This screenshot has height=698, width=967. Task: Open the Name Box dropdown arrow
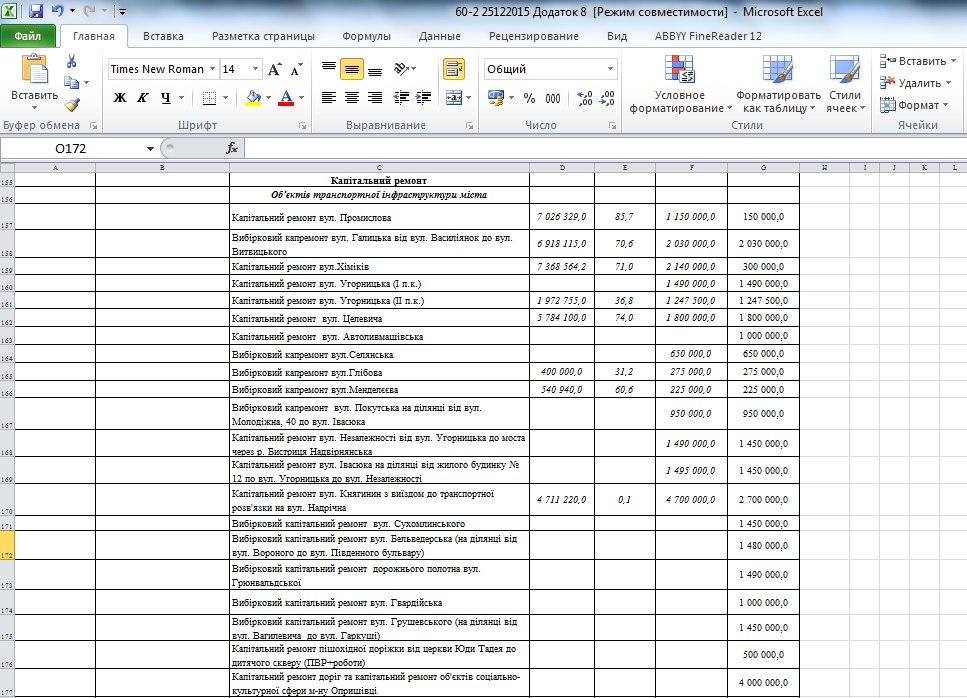(150, 149)
